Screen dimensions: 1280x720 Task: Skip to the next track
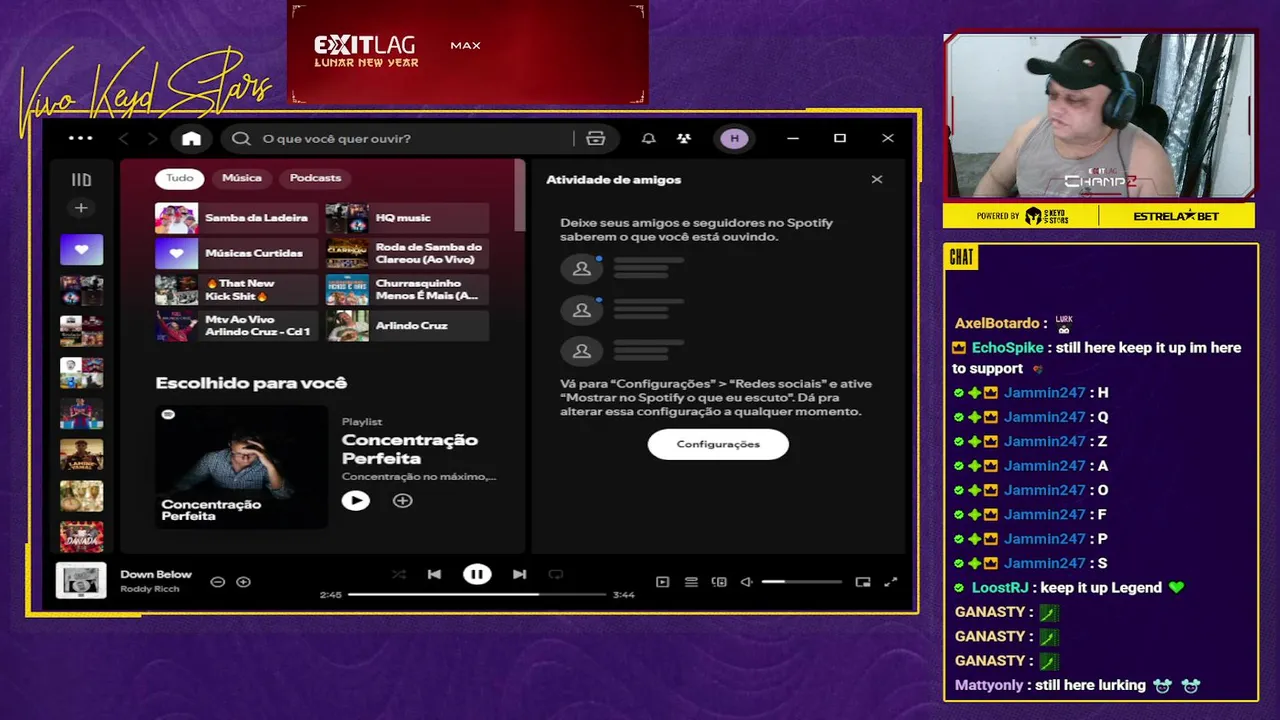coord(519,574)
